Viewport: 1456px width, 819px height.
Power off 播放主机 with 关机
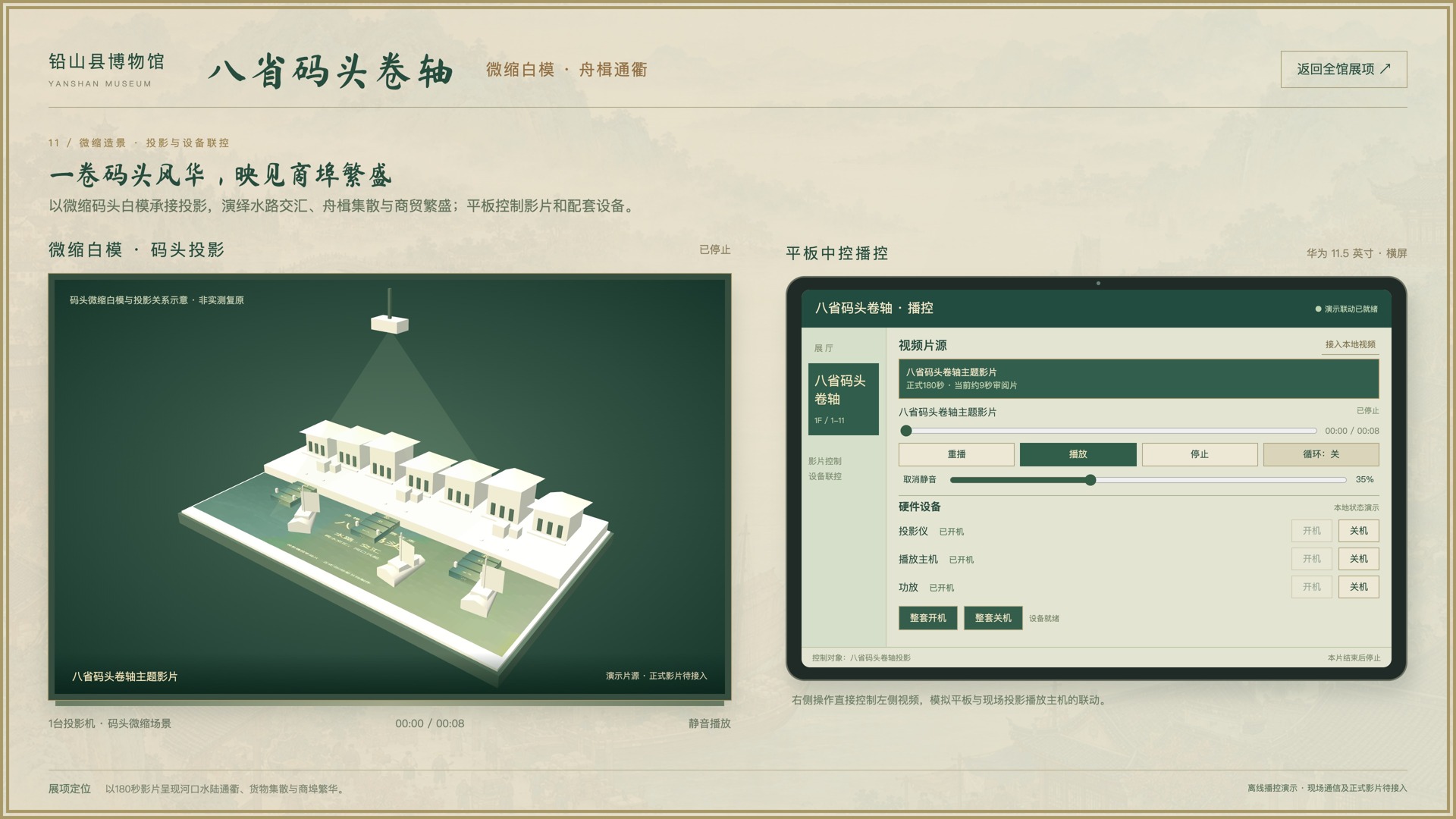click(x=1358, y=559)
